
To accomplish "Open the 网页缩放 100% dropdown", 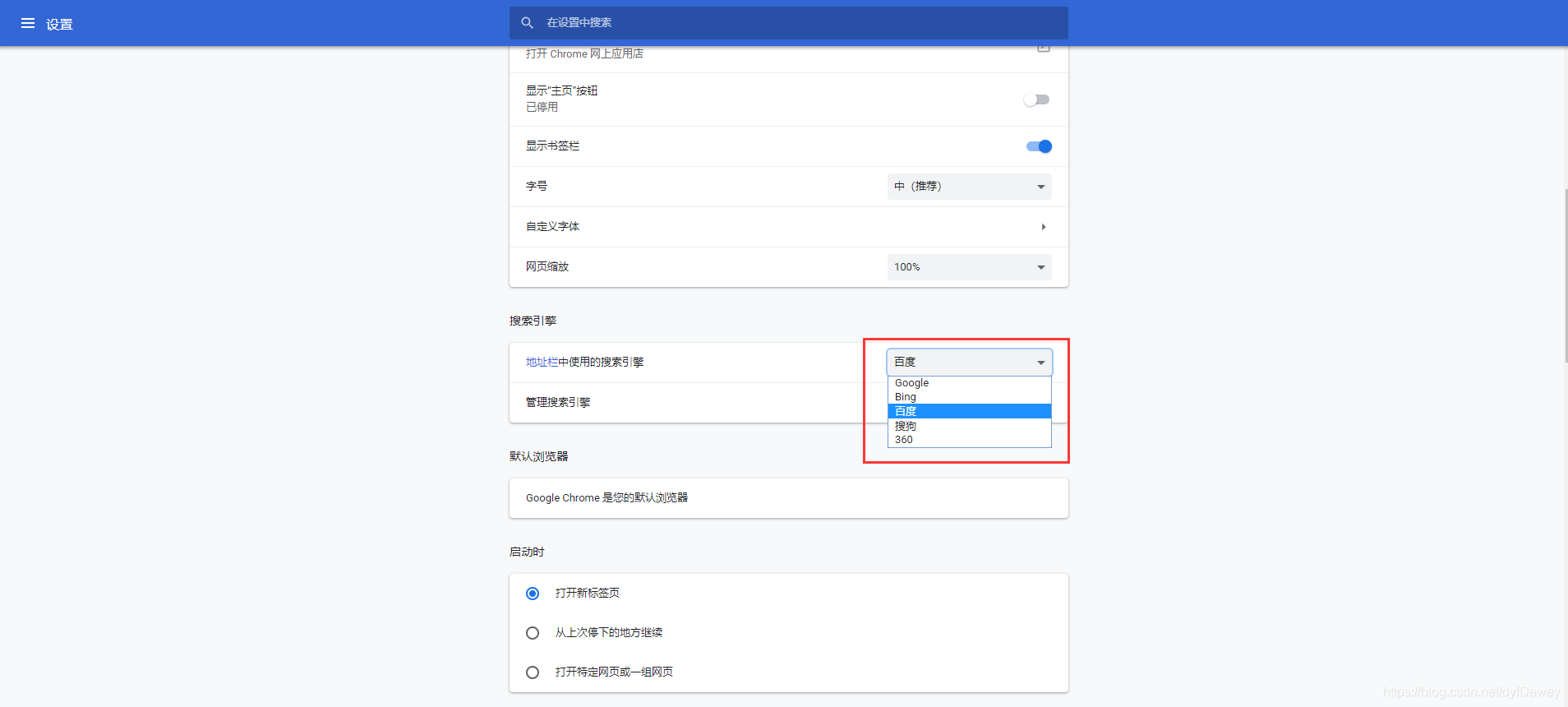I will coord(970,267).
